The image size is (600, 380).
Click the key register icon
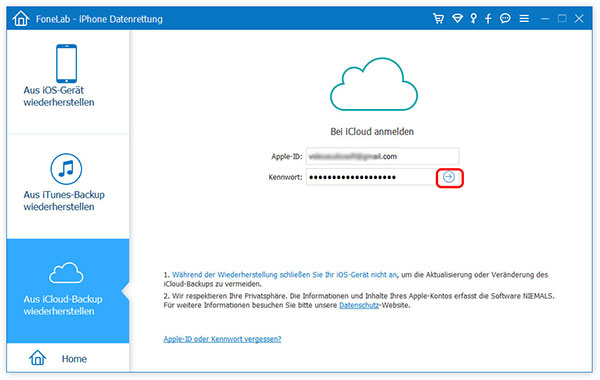pos(473,18)
